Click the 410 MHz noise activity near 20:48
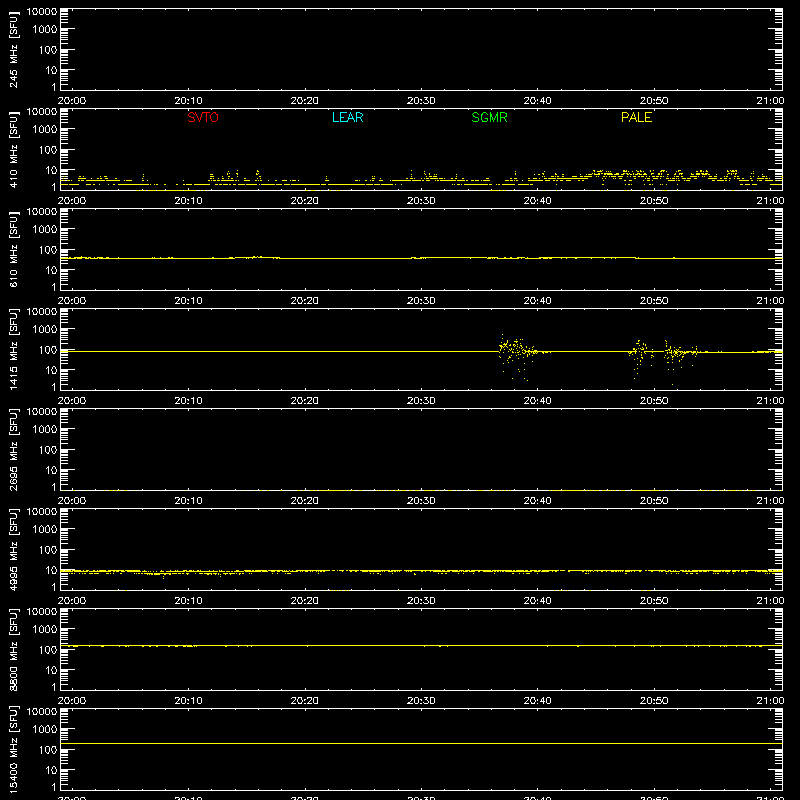Screen dimensions: 800x800 coord(630,175)
